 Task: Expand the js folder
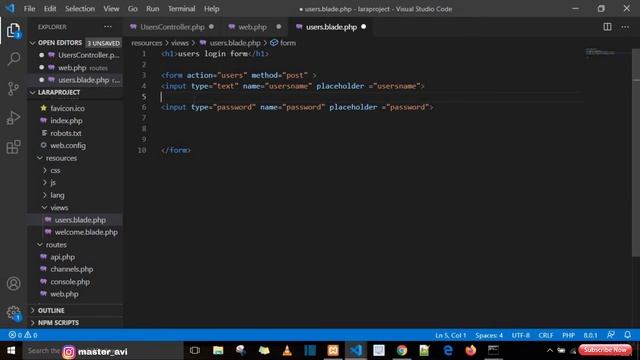(45, 182)
